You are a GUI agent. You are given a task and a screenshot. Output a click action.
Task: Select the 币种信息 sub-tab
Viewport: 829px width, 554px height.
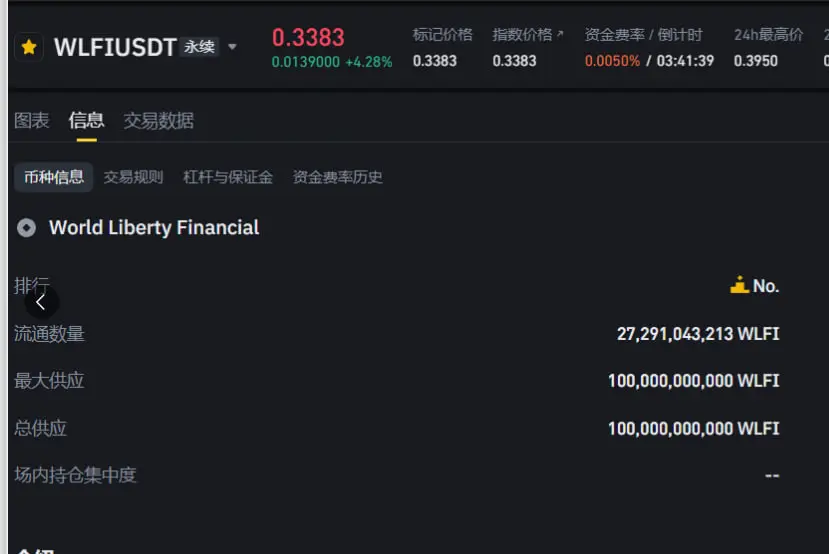53,177
